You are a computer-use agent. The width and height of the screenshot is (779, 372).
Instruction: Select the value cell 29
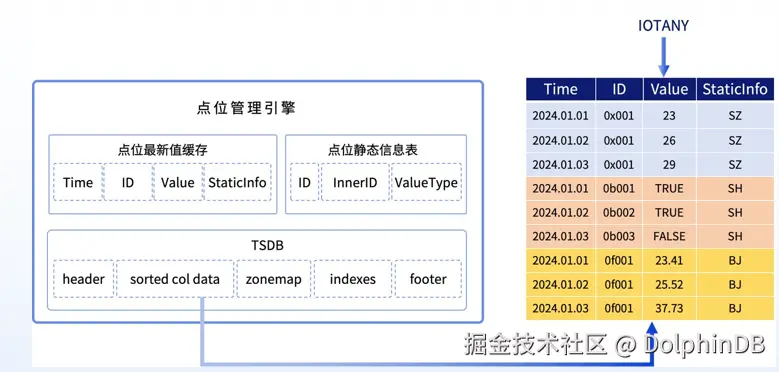click(669, 164)
